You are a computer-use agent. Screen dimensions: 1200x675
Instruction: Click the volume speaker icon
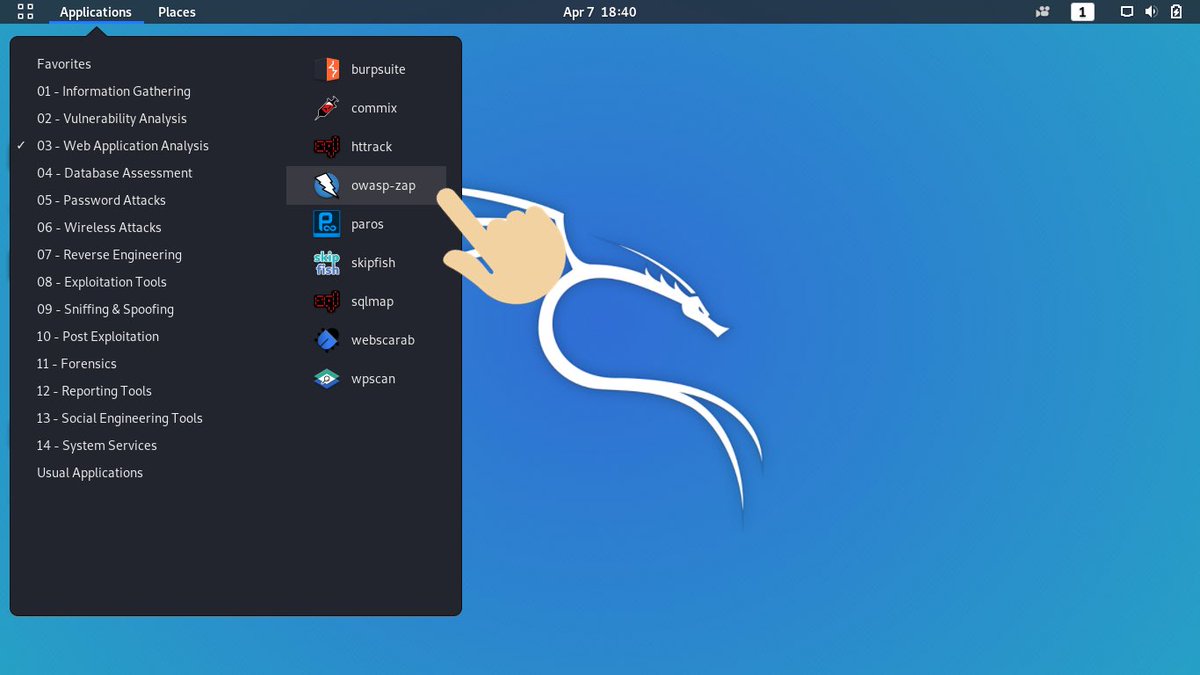[1151, 12]
